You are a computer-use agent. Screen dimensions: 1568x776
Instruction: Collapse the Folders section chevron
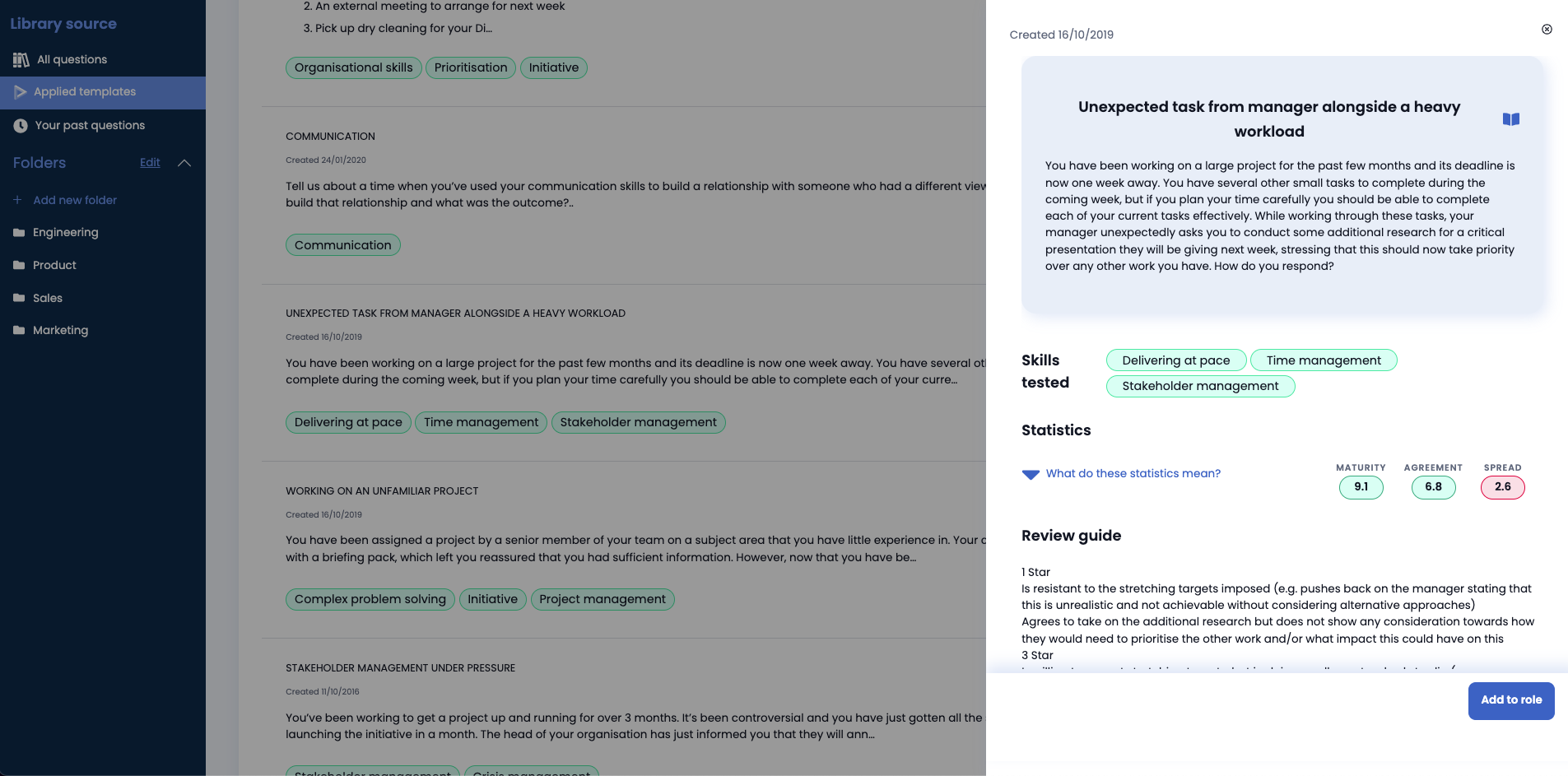tap(184, 163)
